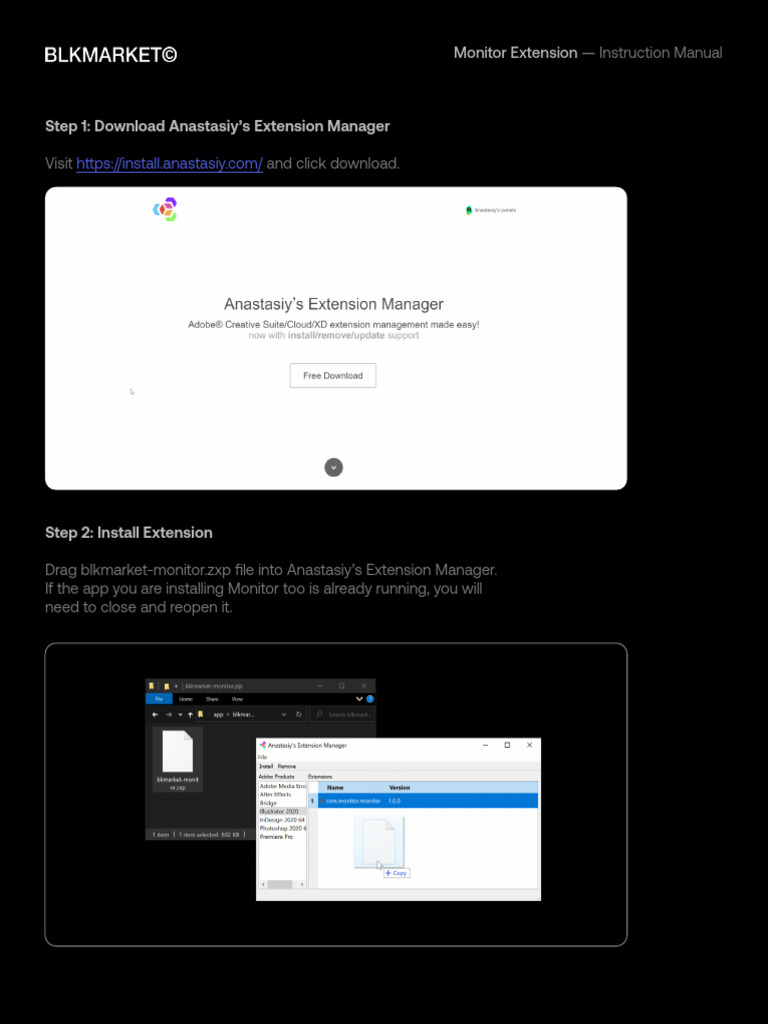Select Premiere Pro in the products list
Viewport: 768px width, 1024px height.
[283, 837]
